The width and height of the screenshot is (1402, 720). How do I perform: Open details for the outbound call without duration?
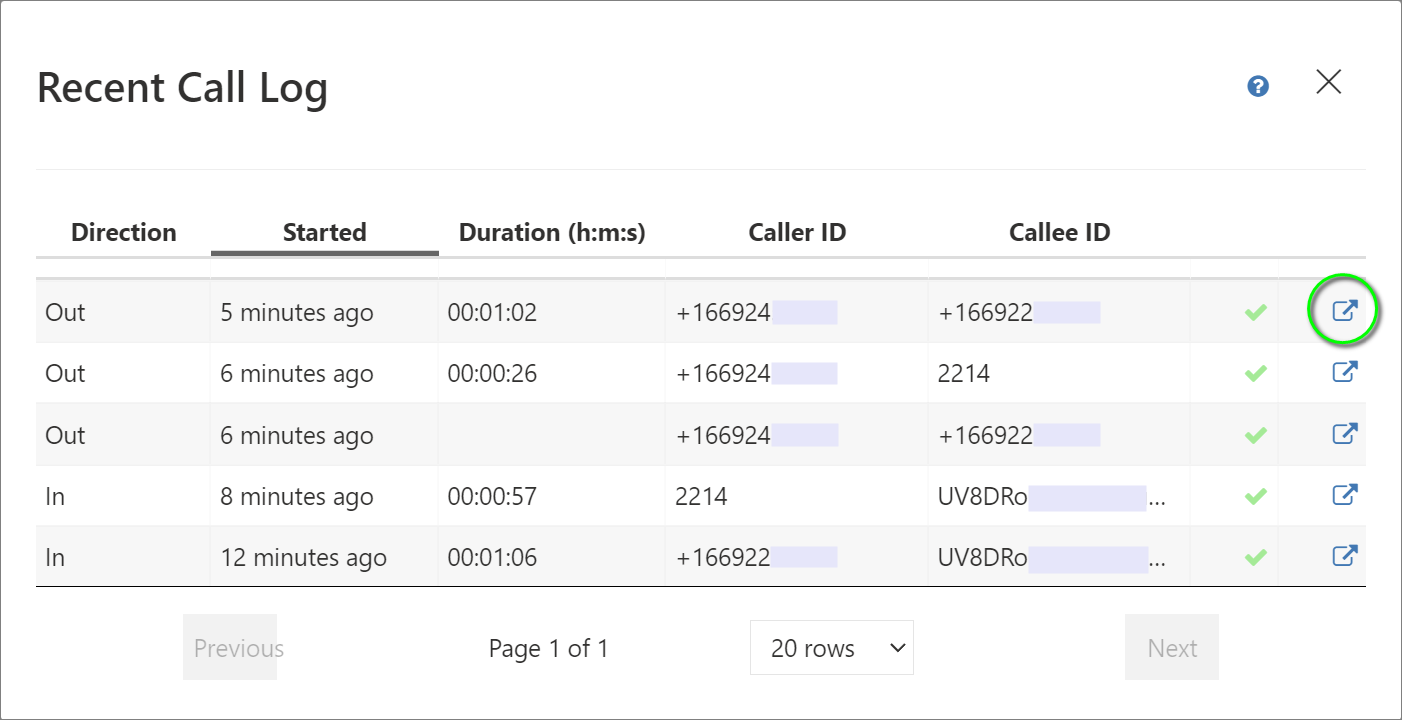pyautogui.click(x=1345, y=434)
